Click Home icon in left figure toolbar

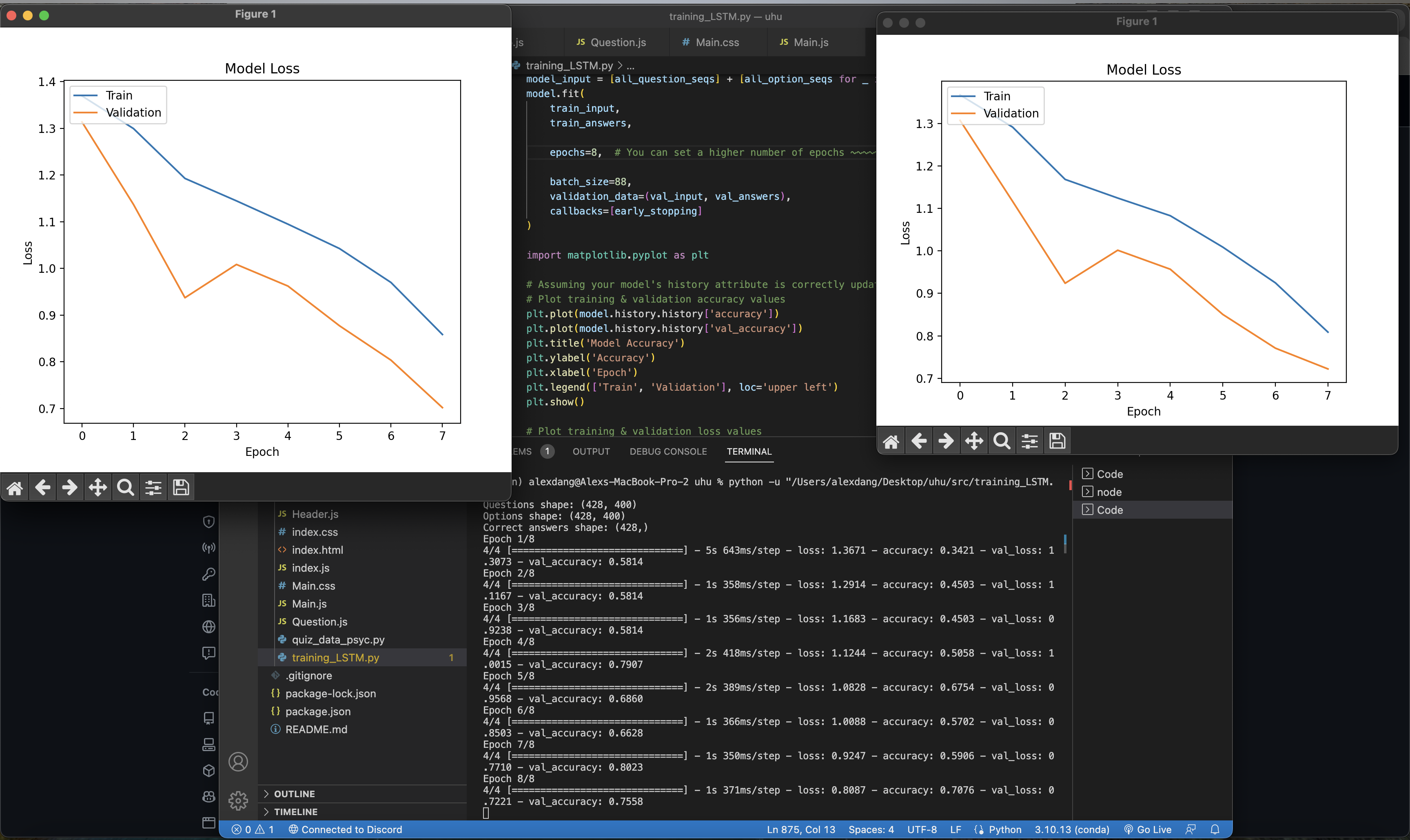pyautogui.click(x=15, y=487)
